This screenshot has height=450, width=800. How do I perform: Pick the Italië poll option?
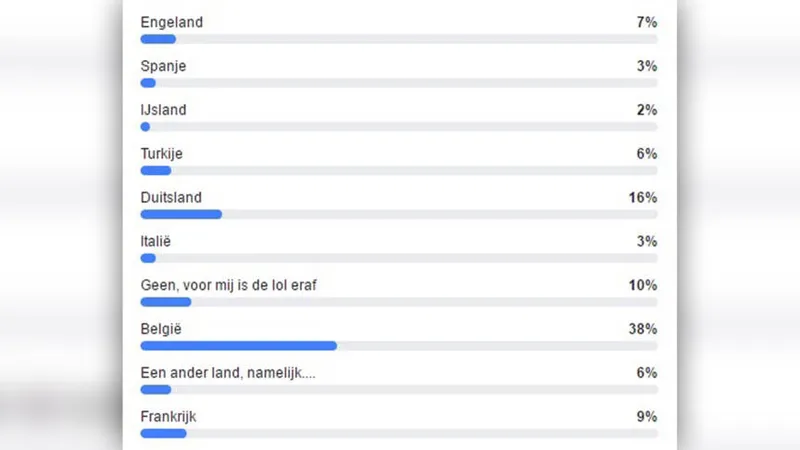[156, 241]
